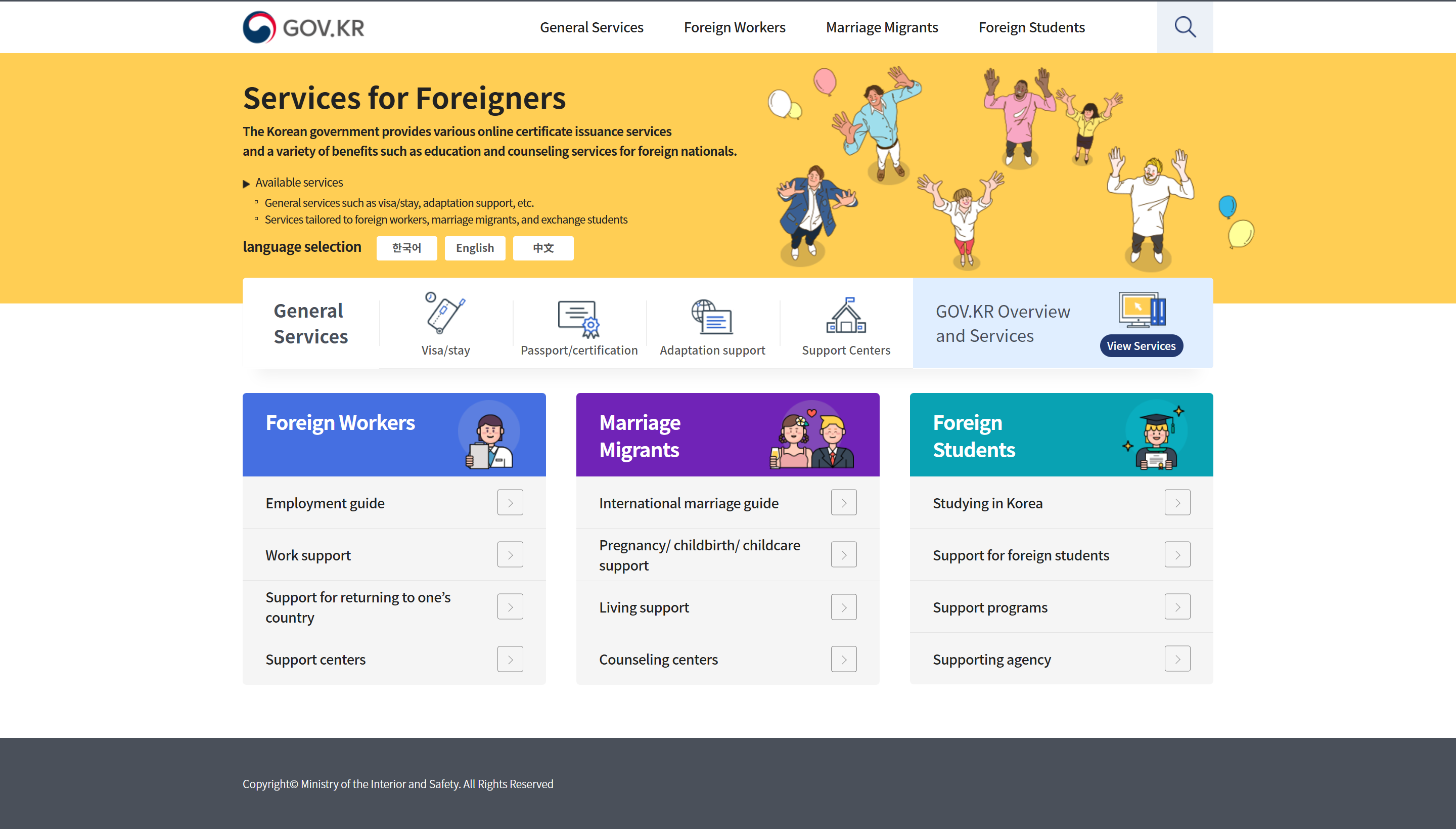Open the General Services menu
Screen dimensions: 1456x829
tap(591, 27)
